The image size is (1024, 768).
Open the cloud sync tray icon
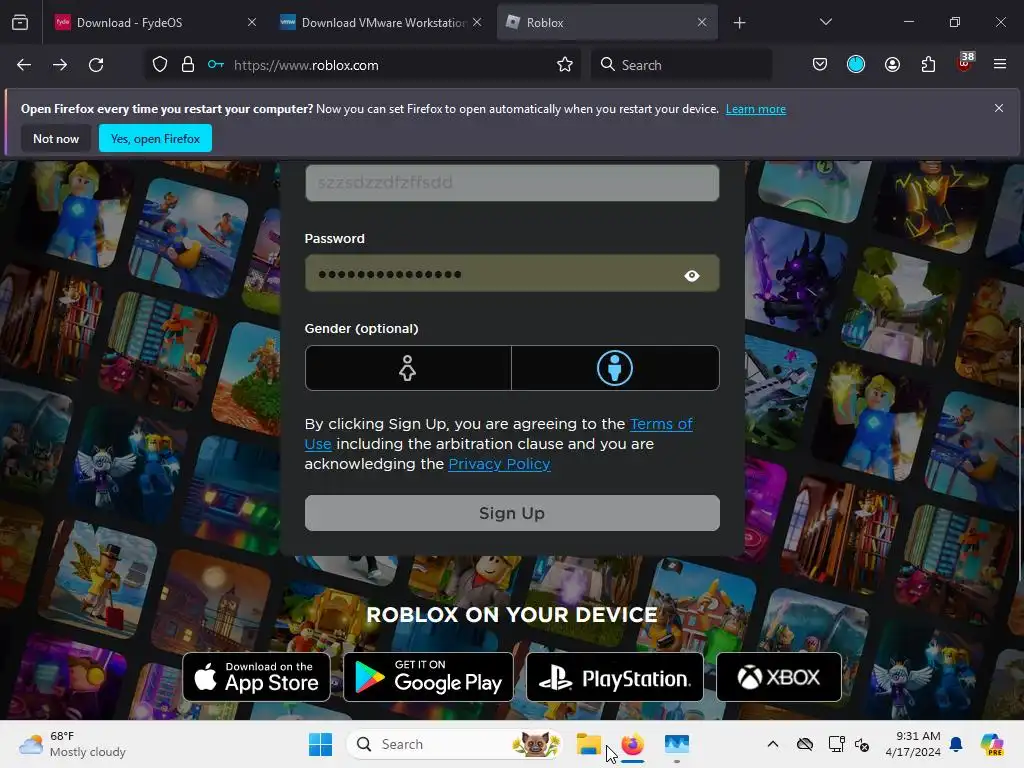coord(805,744)
